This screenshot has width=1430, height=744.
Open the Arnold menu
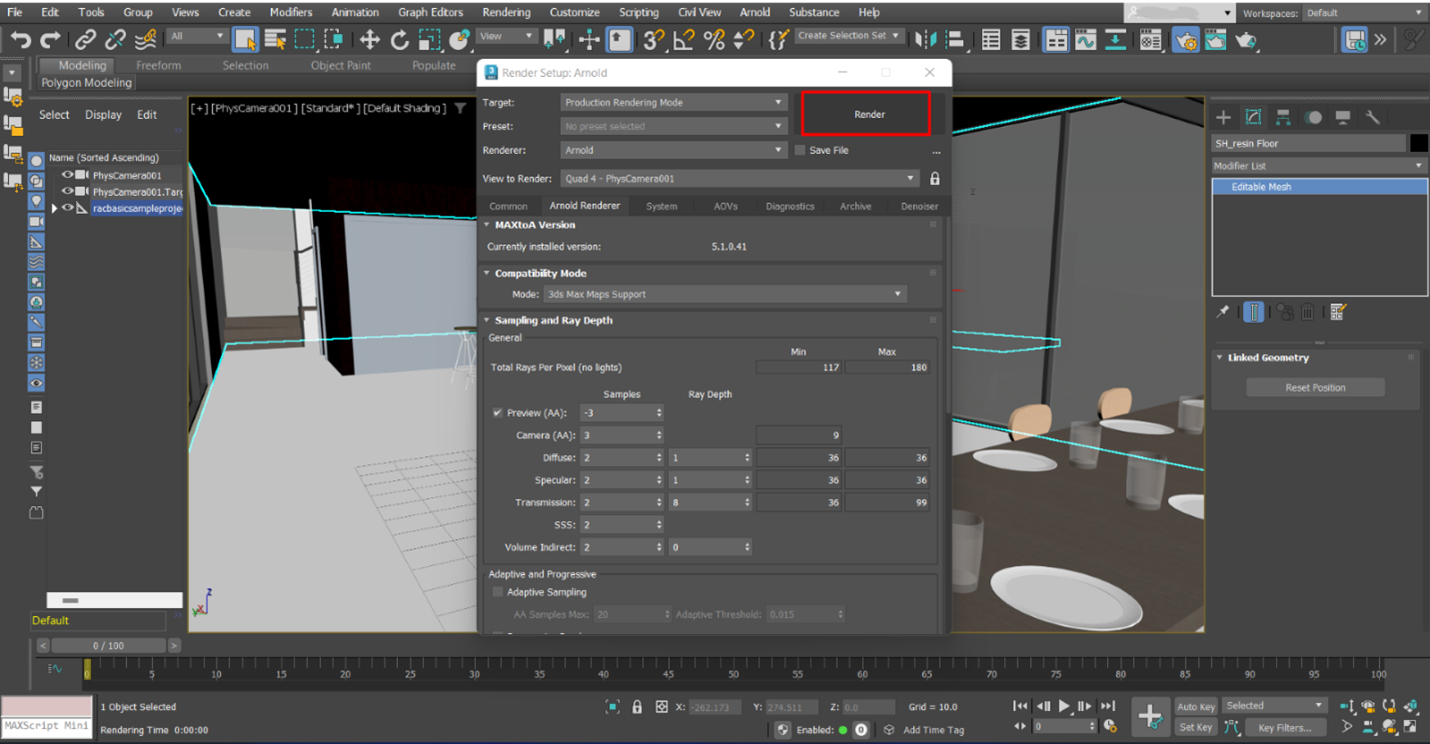click(x=755, y=12)
